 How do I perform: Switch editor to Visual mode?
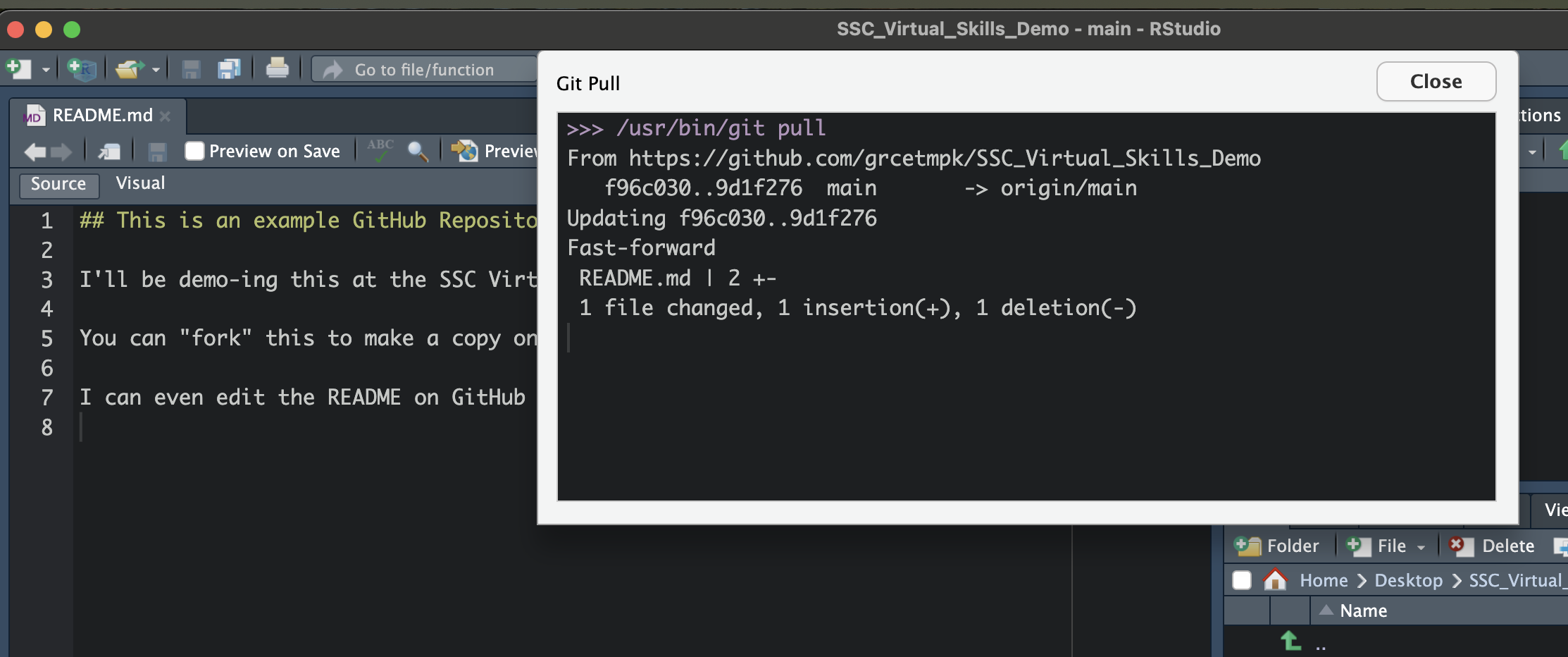point(140,183)
